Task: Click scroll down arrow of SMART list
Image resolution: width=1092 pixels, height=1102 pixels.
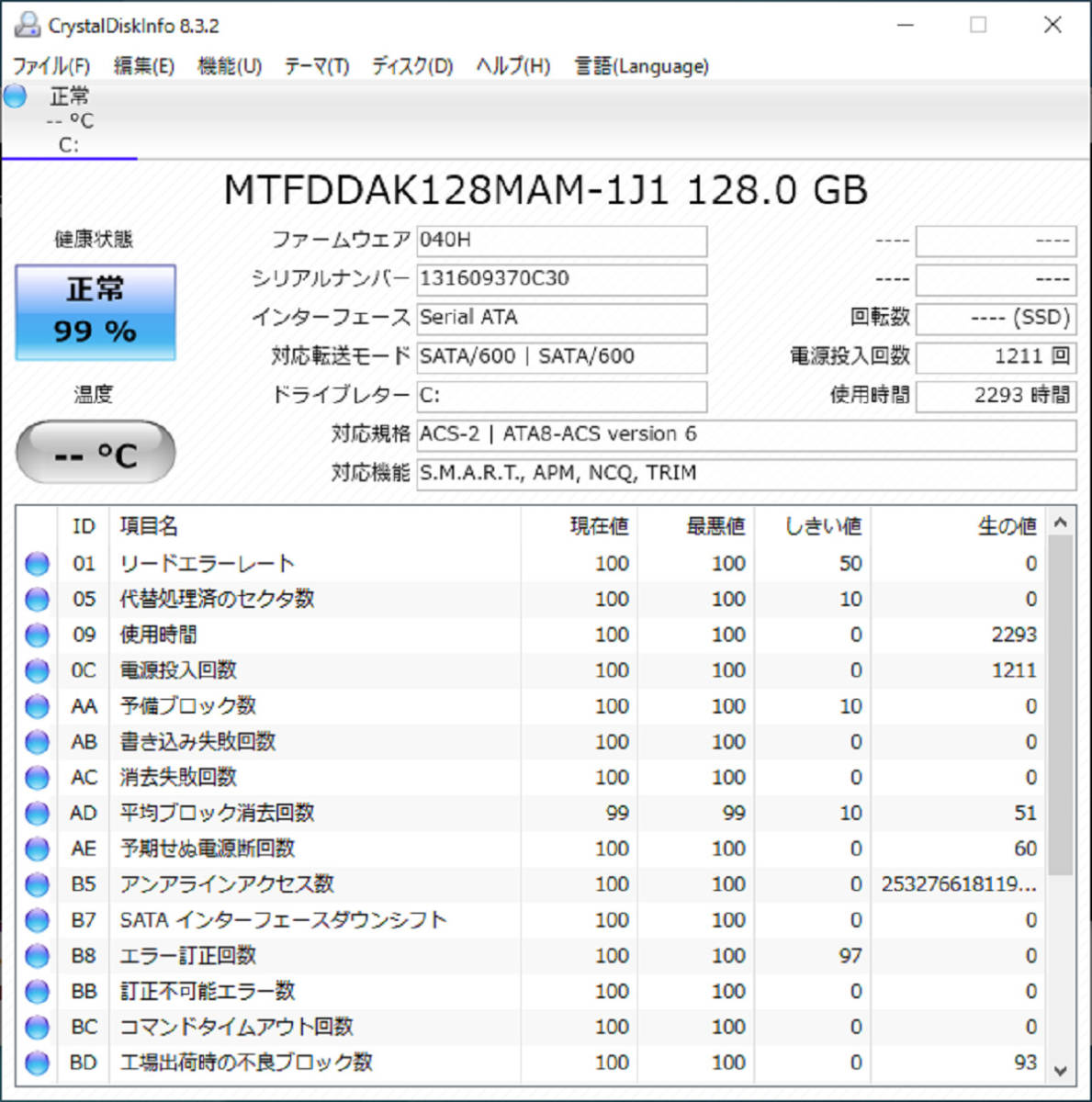Action: (x=1061, y=1071)
